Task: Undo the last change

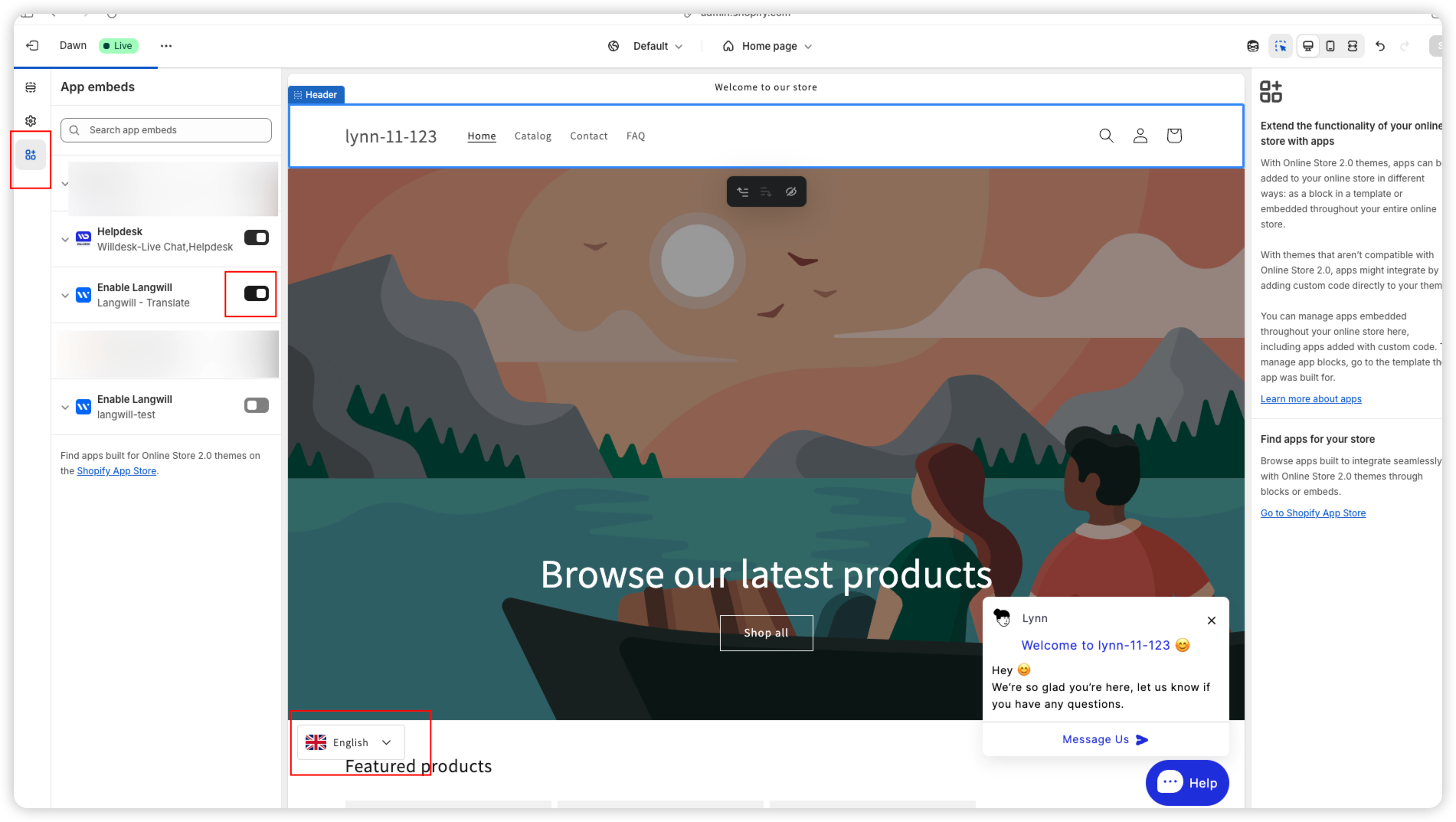Action: pos(1380,46)
